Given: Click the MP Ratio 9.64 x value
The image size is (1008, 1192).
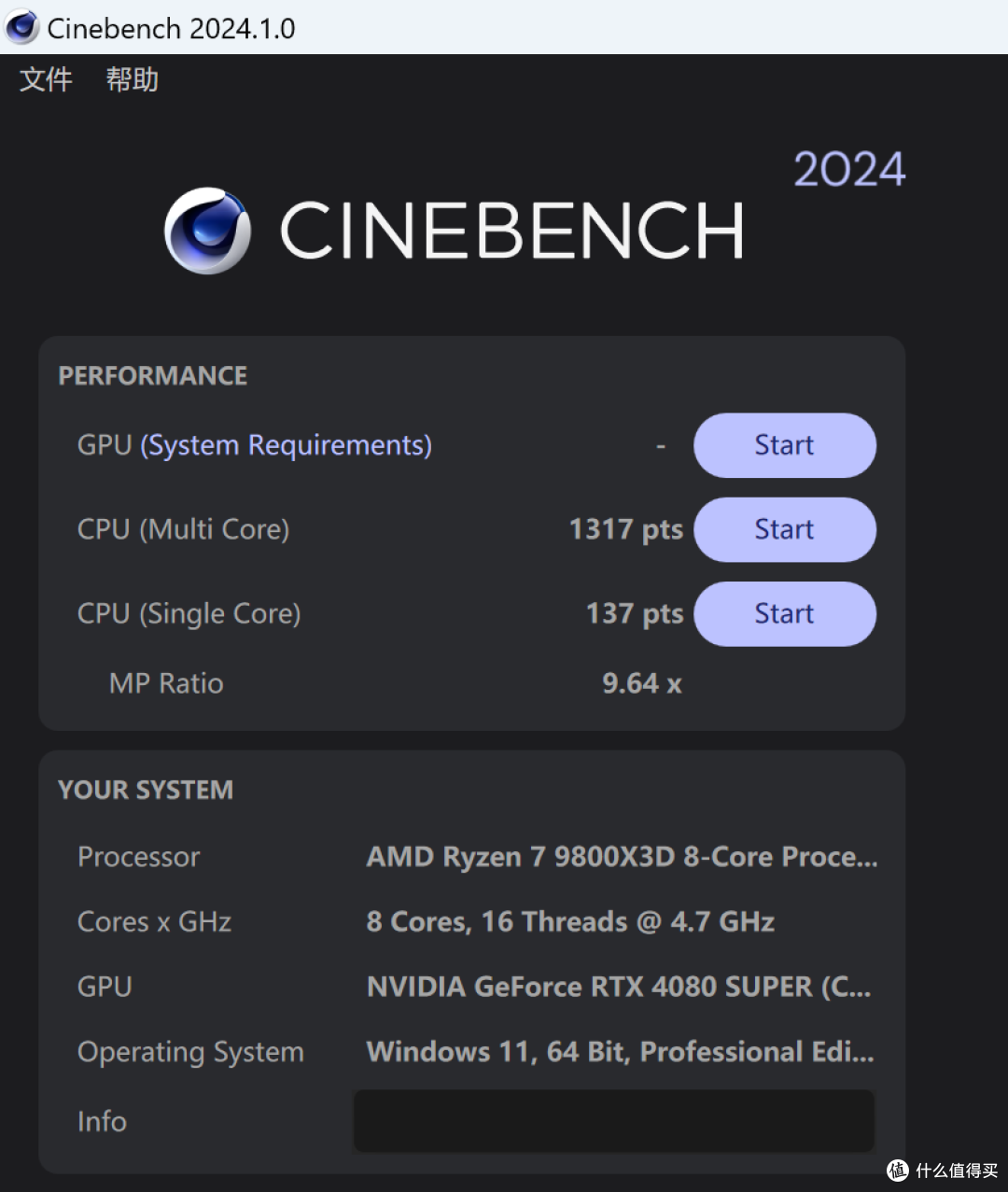Looking at the screenshot, I should pos(639,682).
